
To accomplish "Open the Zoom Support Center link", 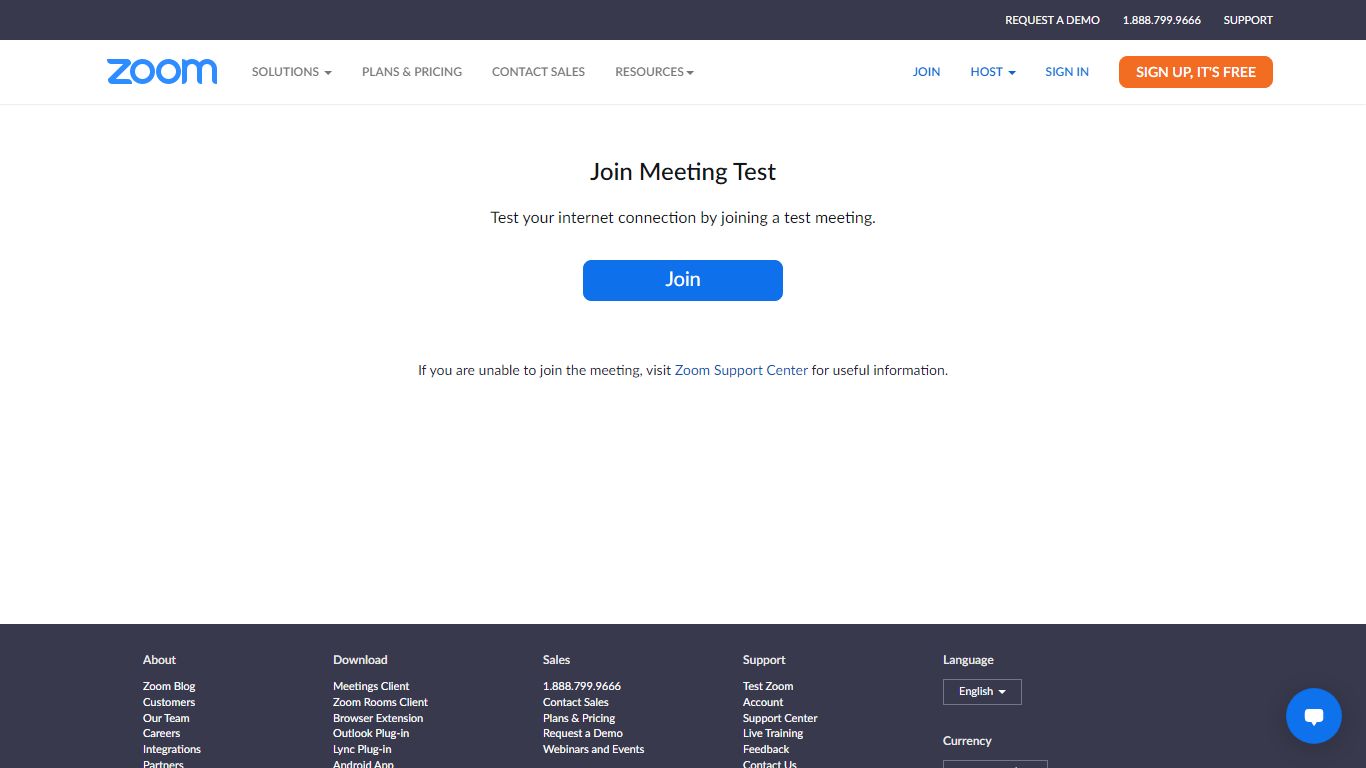I will (741, 370).
